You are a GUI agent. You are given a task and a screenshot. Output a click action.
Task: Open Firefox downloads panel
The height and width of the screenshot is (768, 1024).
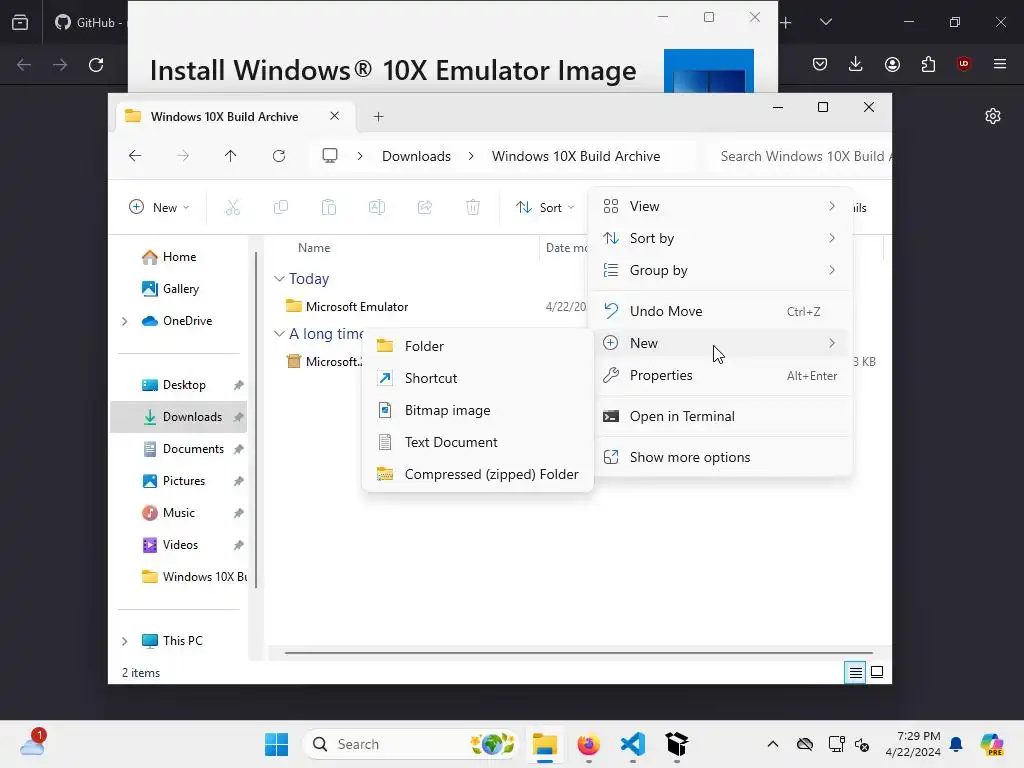(x=856, y=64)
